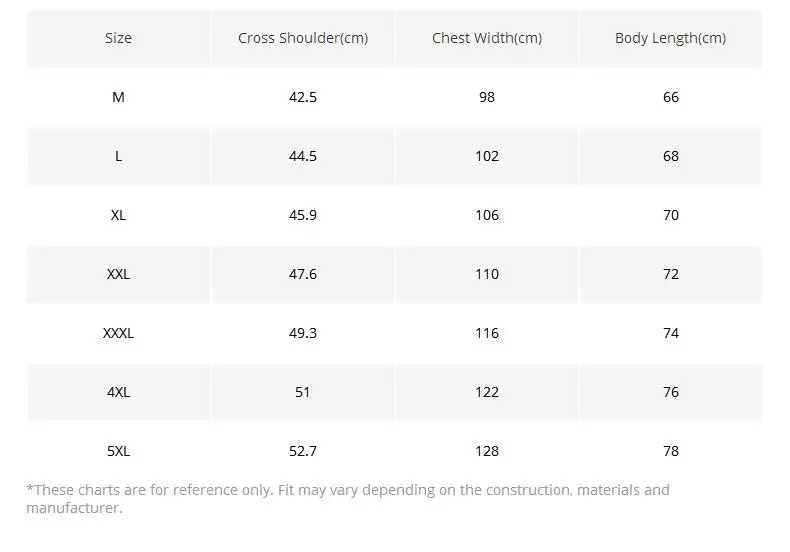Click the 70 body length value
Screen dimensions: 790x552
[671, 215]
